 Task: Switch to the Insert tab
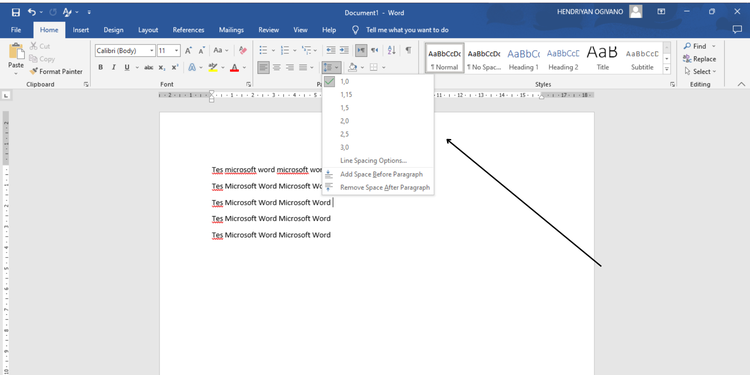(x=81, y=30)
